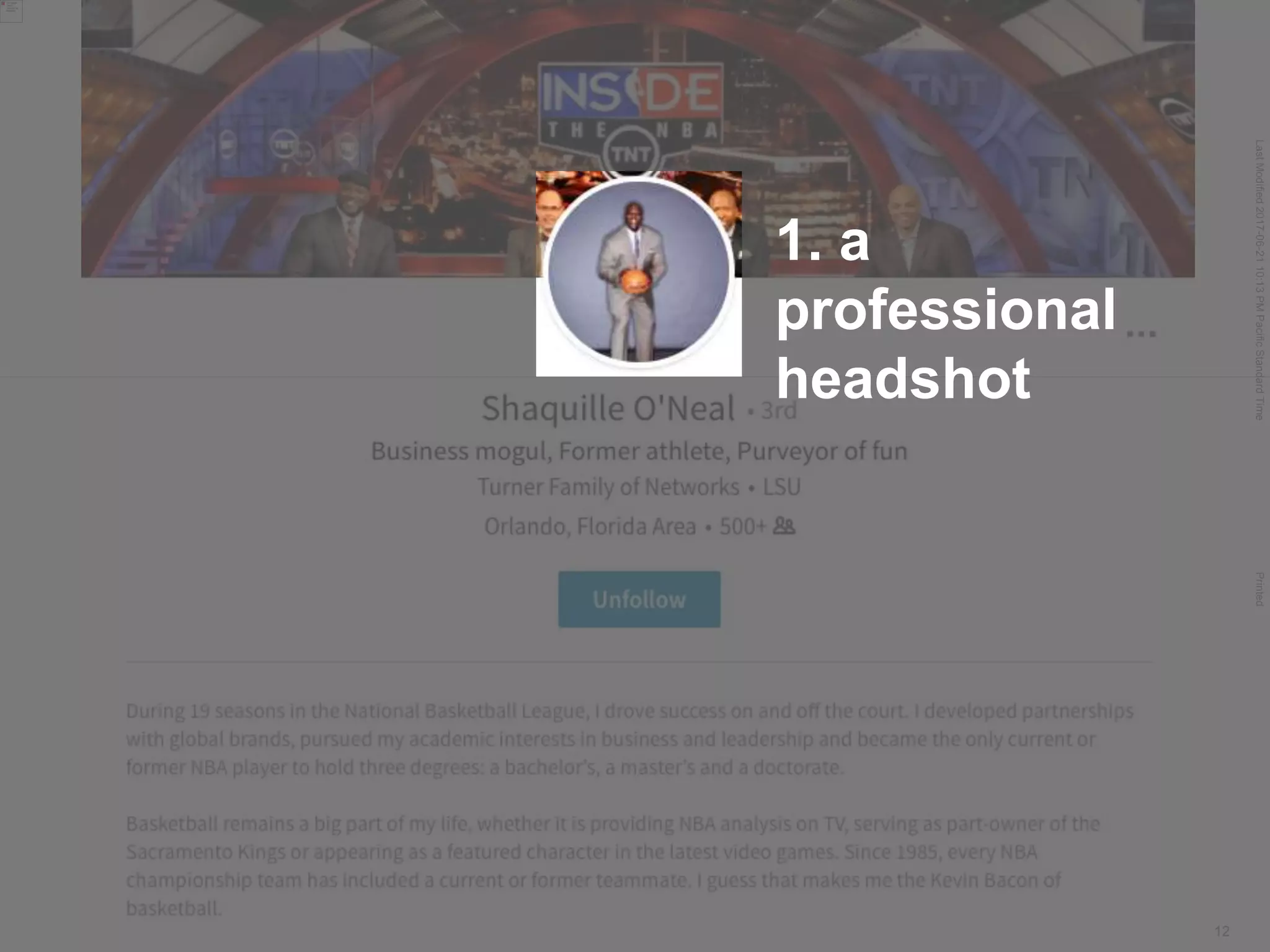Open the three-dot more options menu
Image resolution: width=1270 pixels, height=952 pixels.
coord(1140,334)
